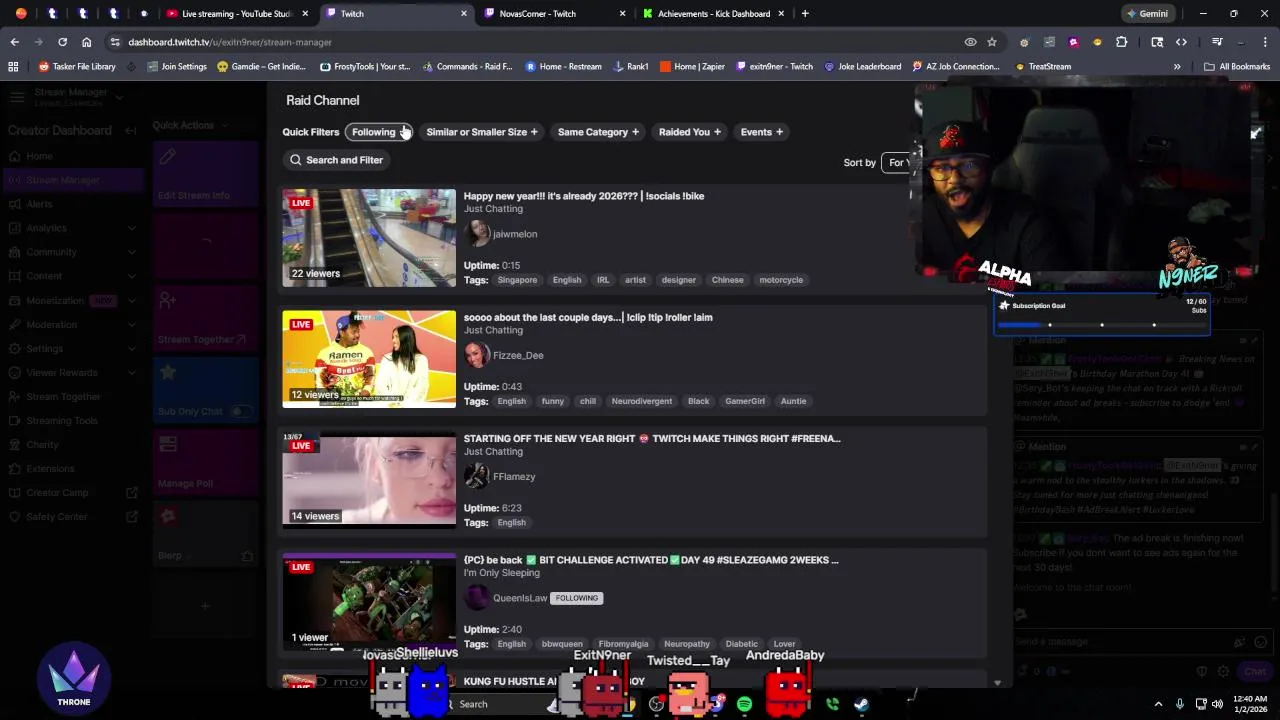Image resolution: width=1280 pixels, height=720 pixels.
Task: Open the Home - Restream bookmark
Action: [x=563, y=66]
